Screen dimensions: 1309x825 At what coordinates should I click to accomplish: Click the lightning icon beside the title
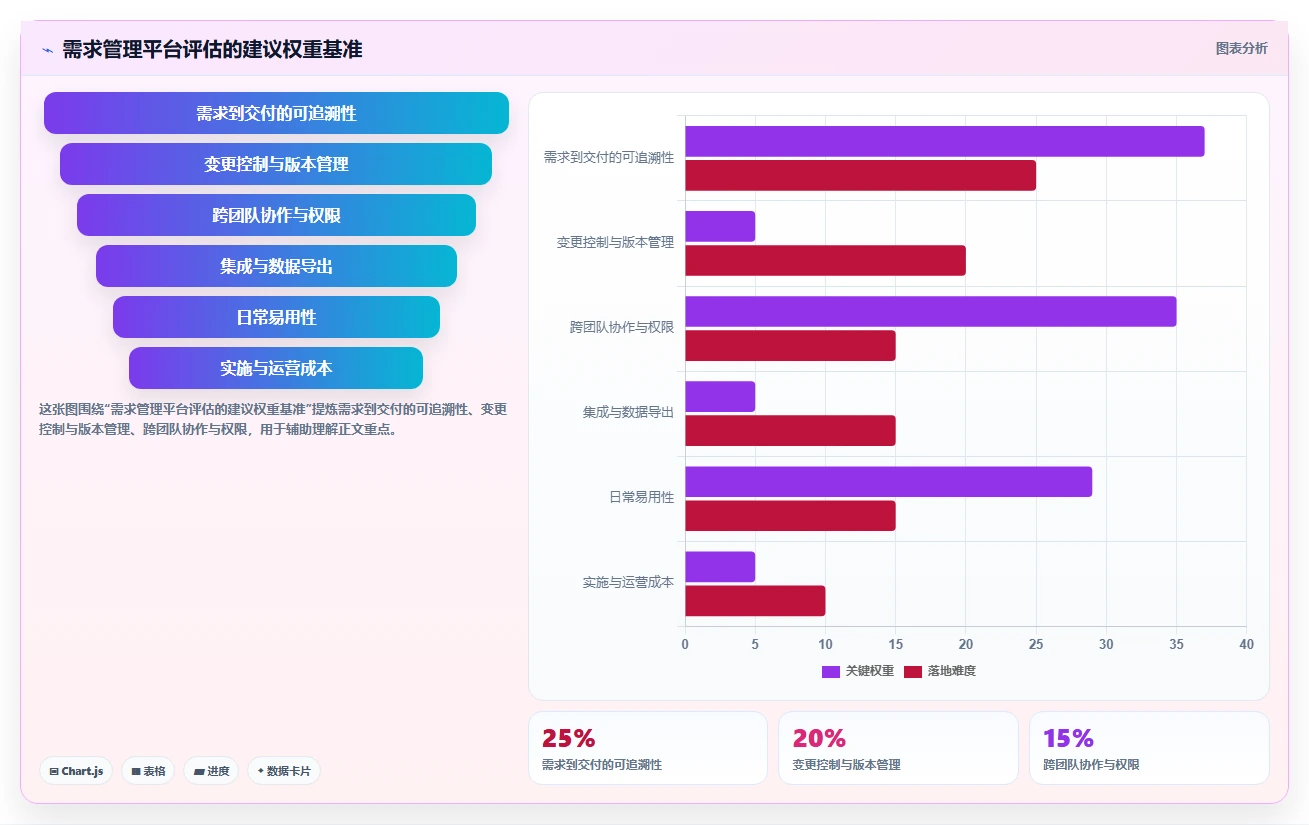[47, 50]
